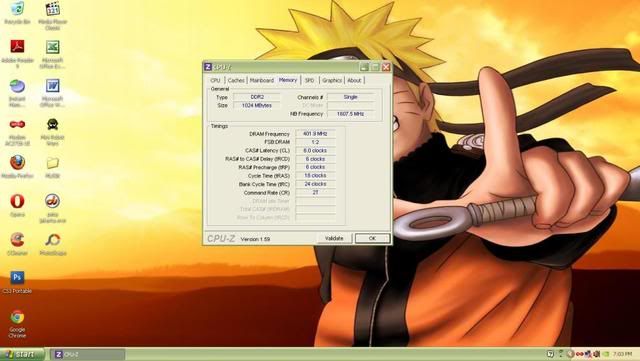Switch to the CPU tab in CPU-Z
This screenshot has width=640, height=361.
(x=216, y=80)
